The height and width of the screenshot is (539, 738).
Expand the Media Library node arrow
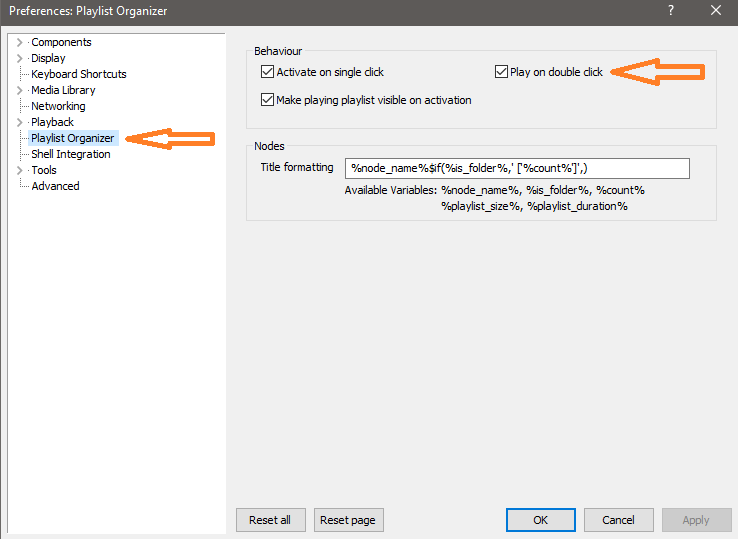coord(19,90)
